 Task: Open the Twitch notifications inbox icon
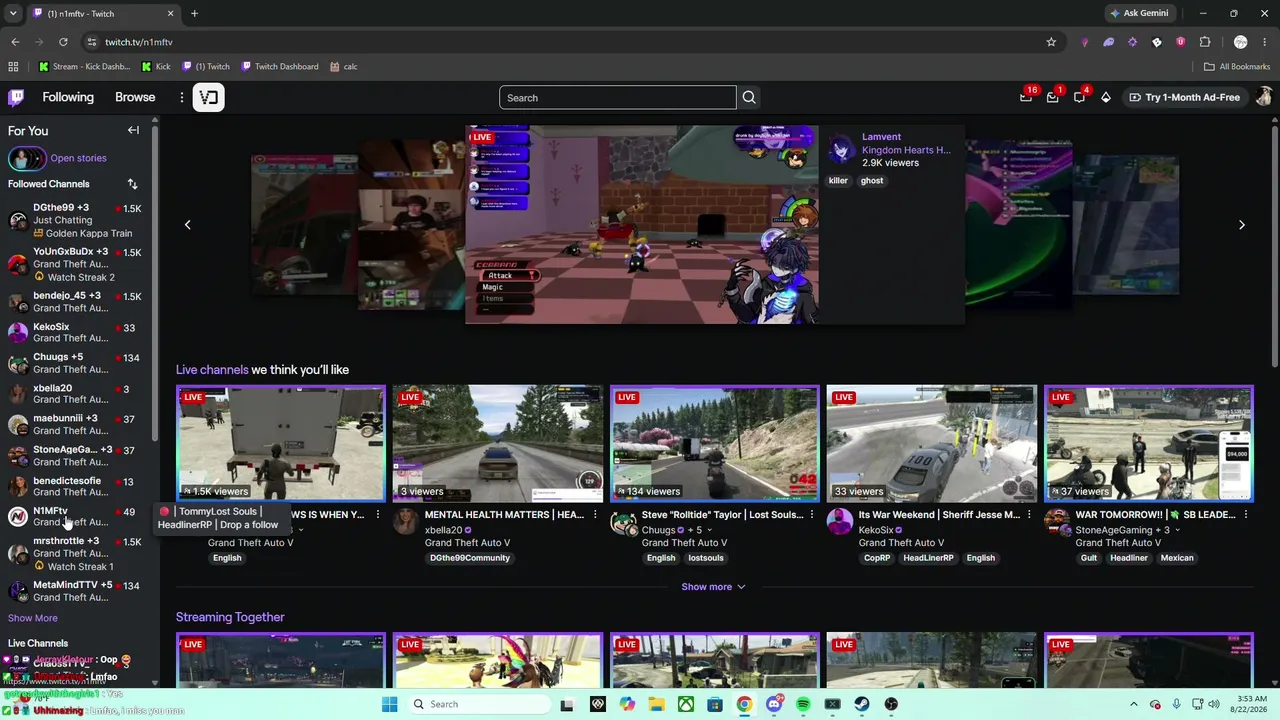pos(1052,97)
